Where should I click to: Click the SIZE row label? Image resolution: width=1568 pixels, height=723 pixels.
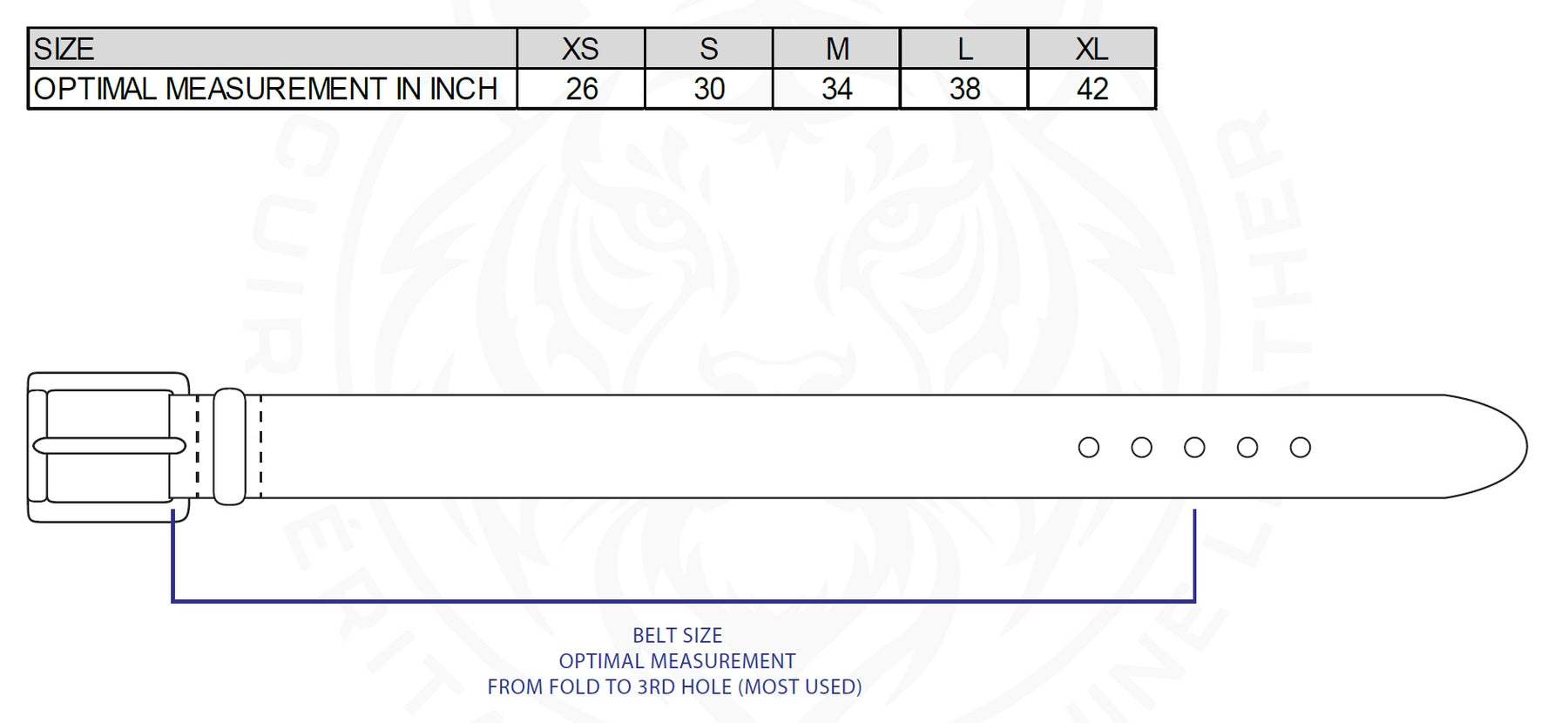[64, 49]
